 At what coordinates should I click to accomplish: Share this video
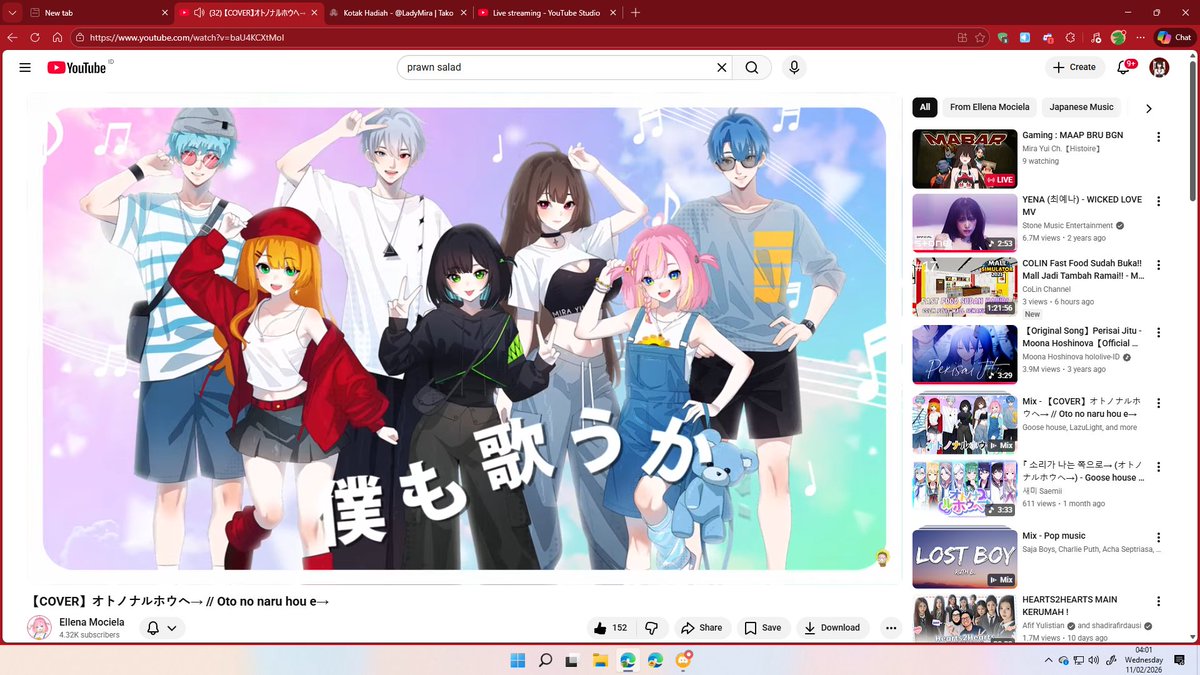tap(700, 628)
